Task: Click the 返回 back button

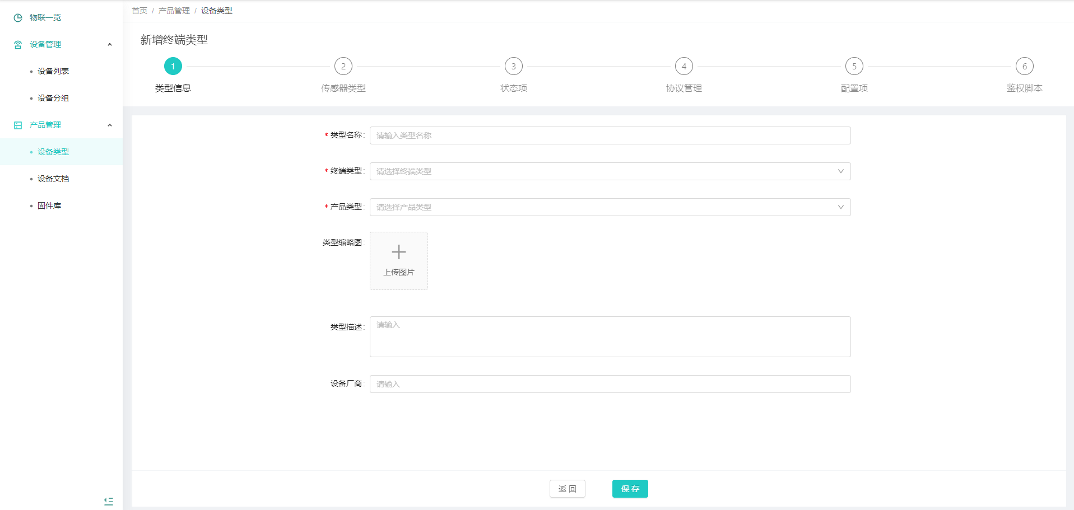Action: pyautogui.click(x=567, y=489)
